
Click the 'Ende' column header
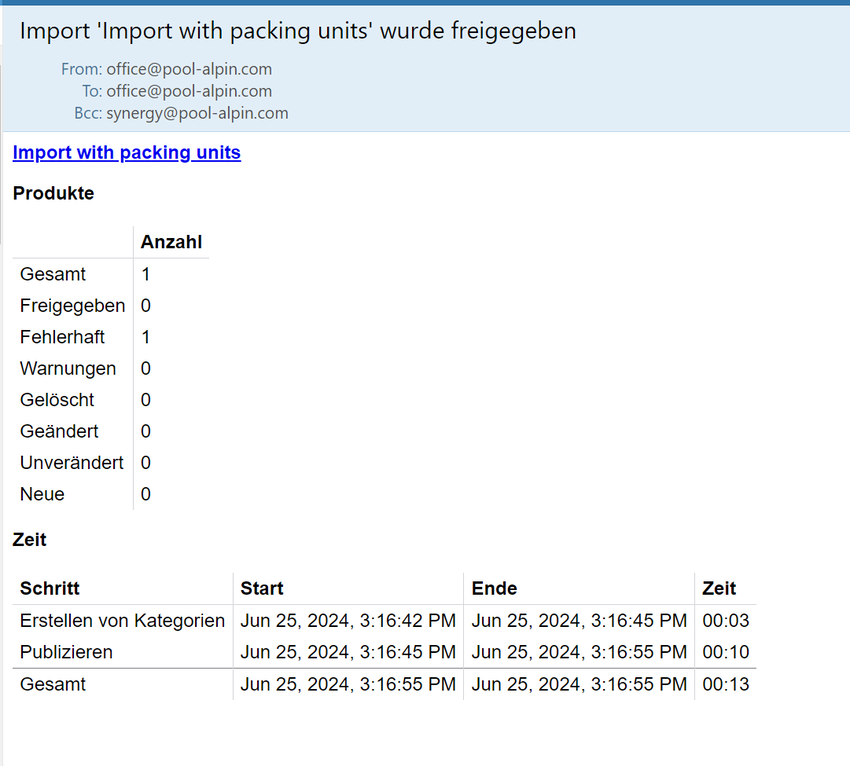coord(494,589)
